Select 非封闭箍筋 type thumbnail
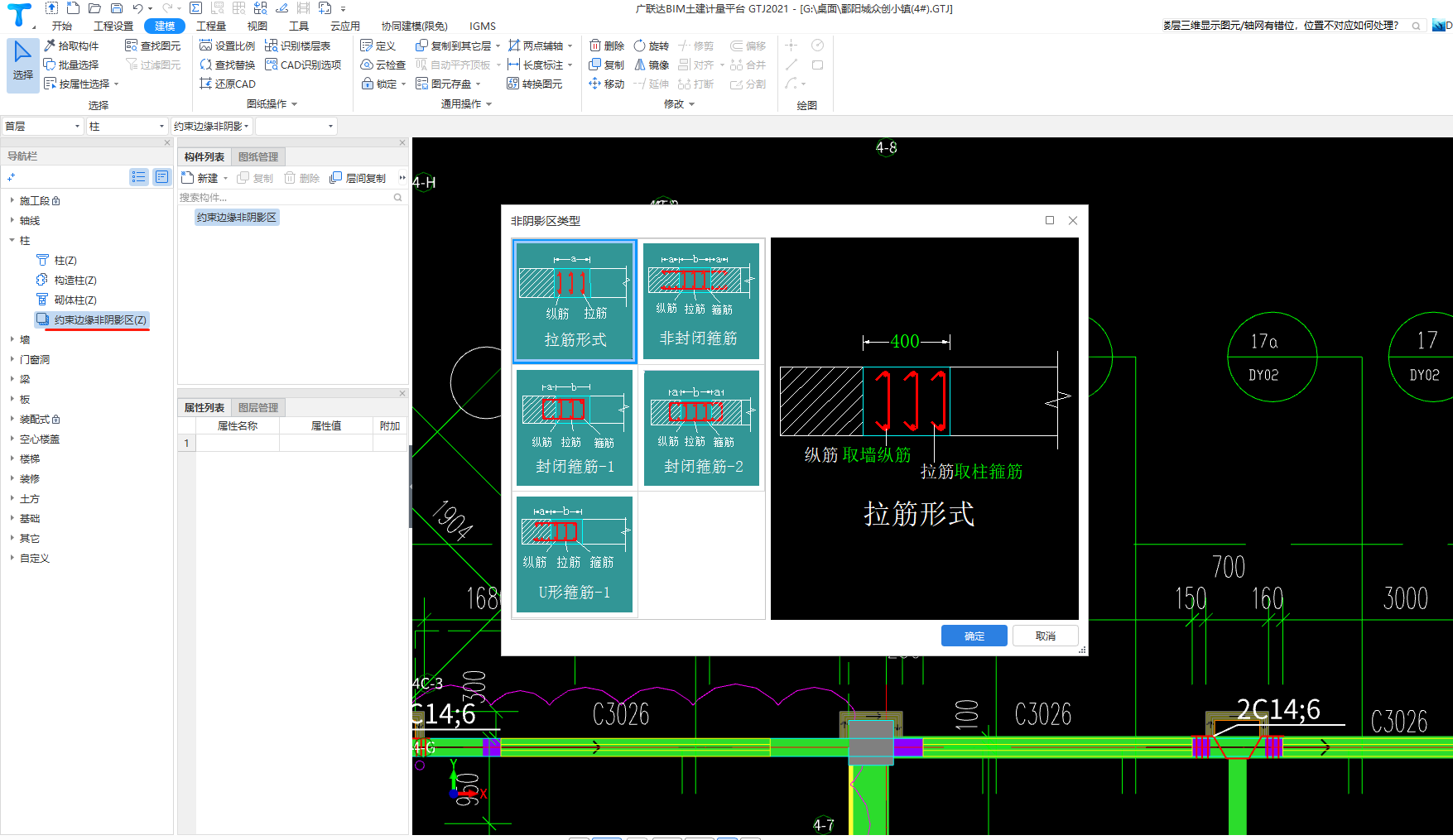The width and height of the screenshot is (1453, 840). 701,301
